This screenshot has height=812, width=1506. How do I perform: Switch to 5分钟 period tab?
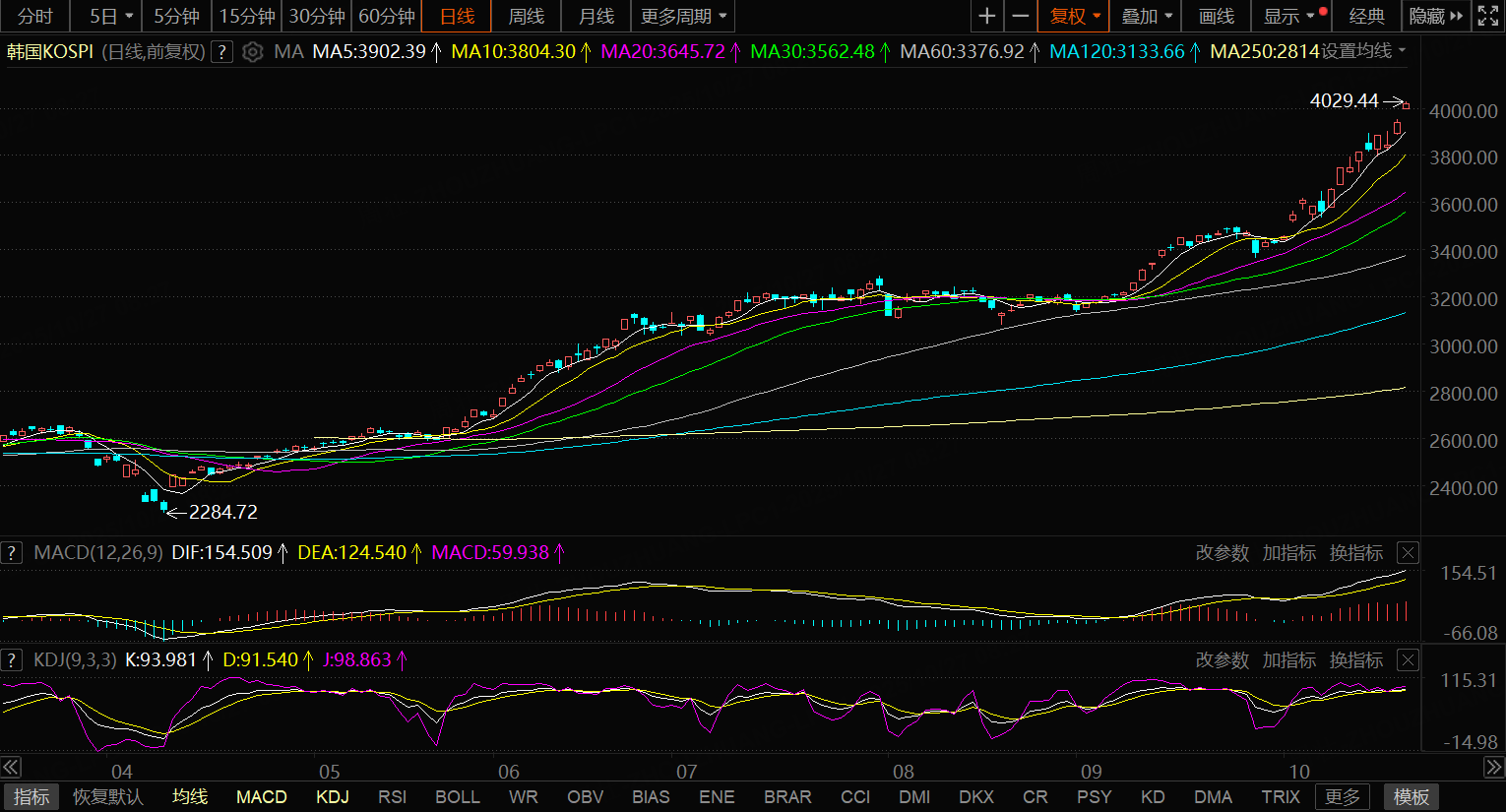(177, 17)
